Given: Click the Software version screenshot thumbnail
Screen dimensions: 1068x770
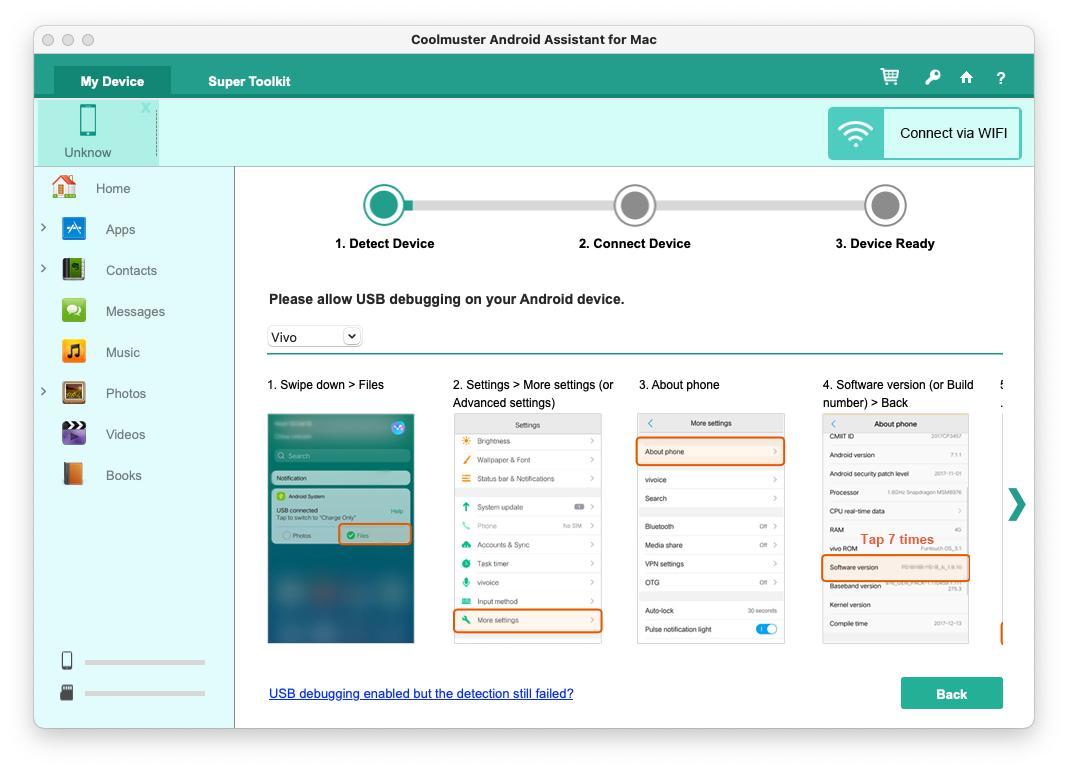Looking at the screenshot, I should click(896, 528).
